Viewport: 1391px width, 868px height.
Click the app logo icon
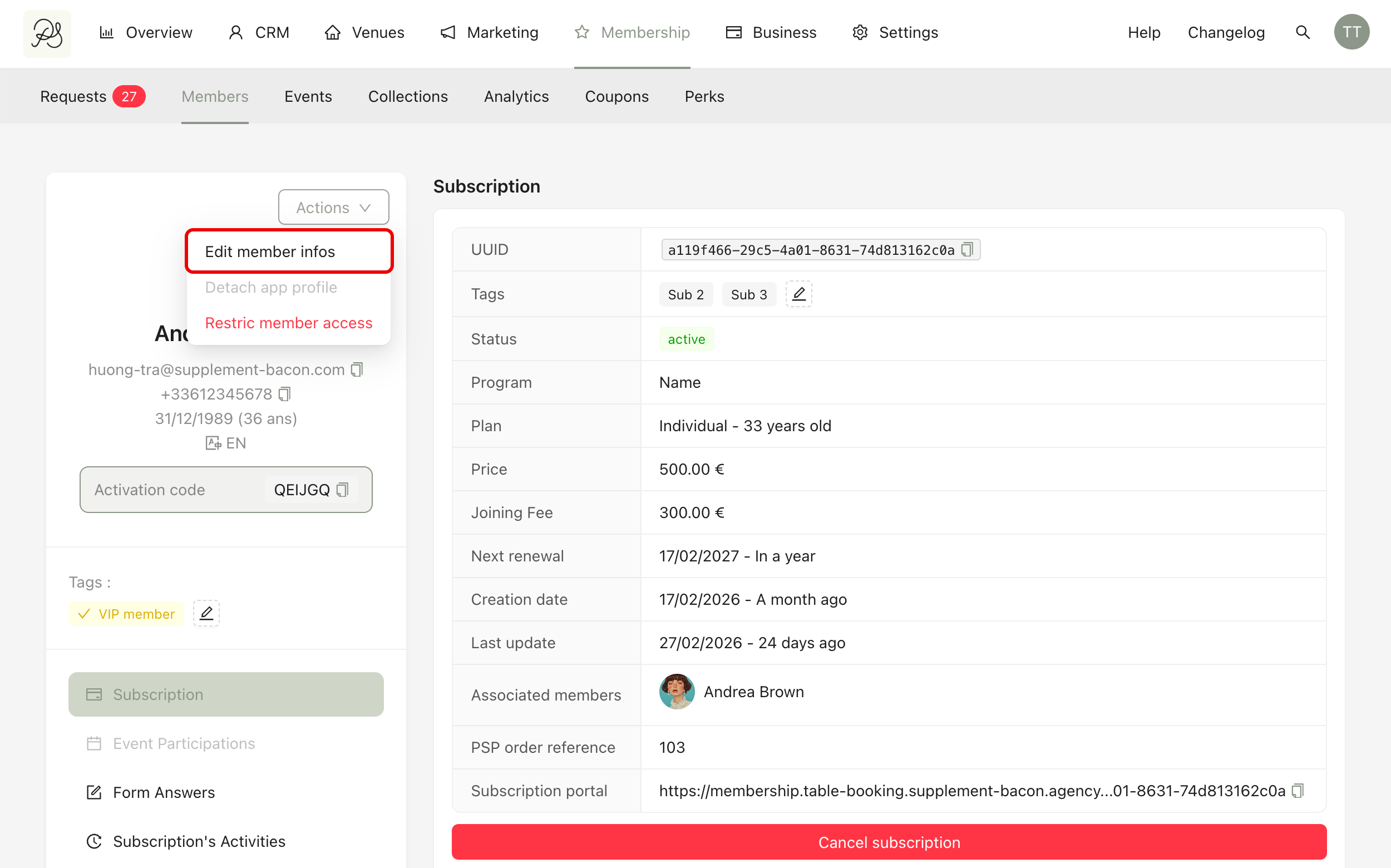(47, 33)
